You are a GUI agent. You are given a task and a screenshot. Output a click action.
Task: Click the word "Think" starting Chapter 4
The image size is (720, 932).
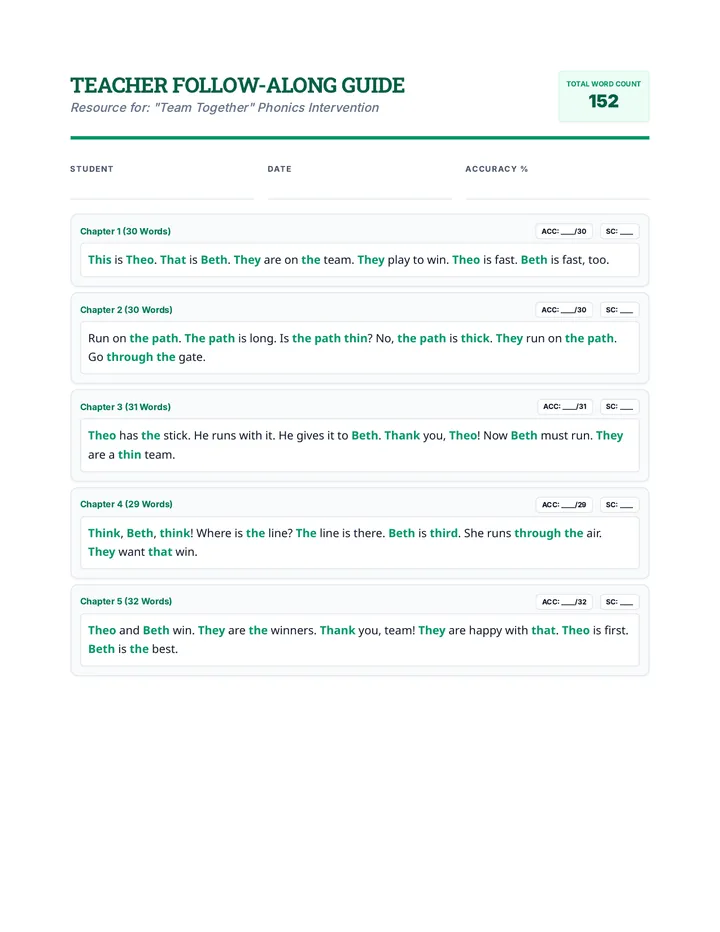pos(104,533)
